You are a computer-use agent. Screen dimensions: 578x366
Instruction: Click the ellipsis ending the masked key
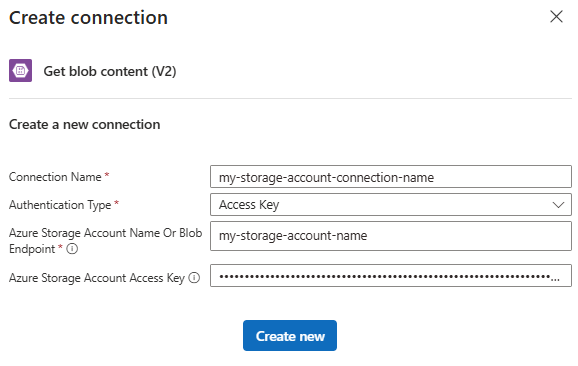pyautogui.click(x=555, y=279)
